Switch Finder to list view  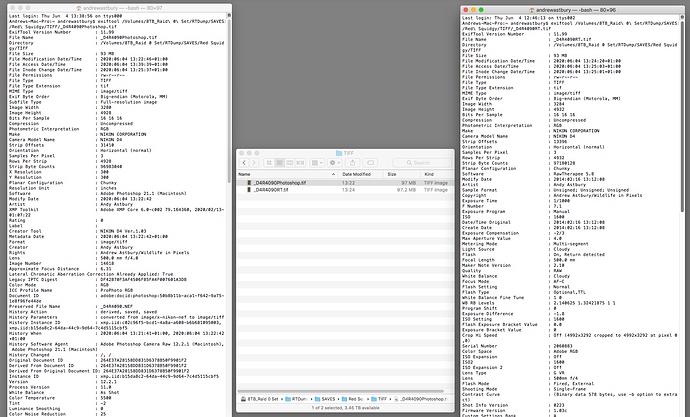click(x=279, y=163)
